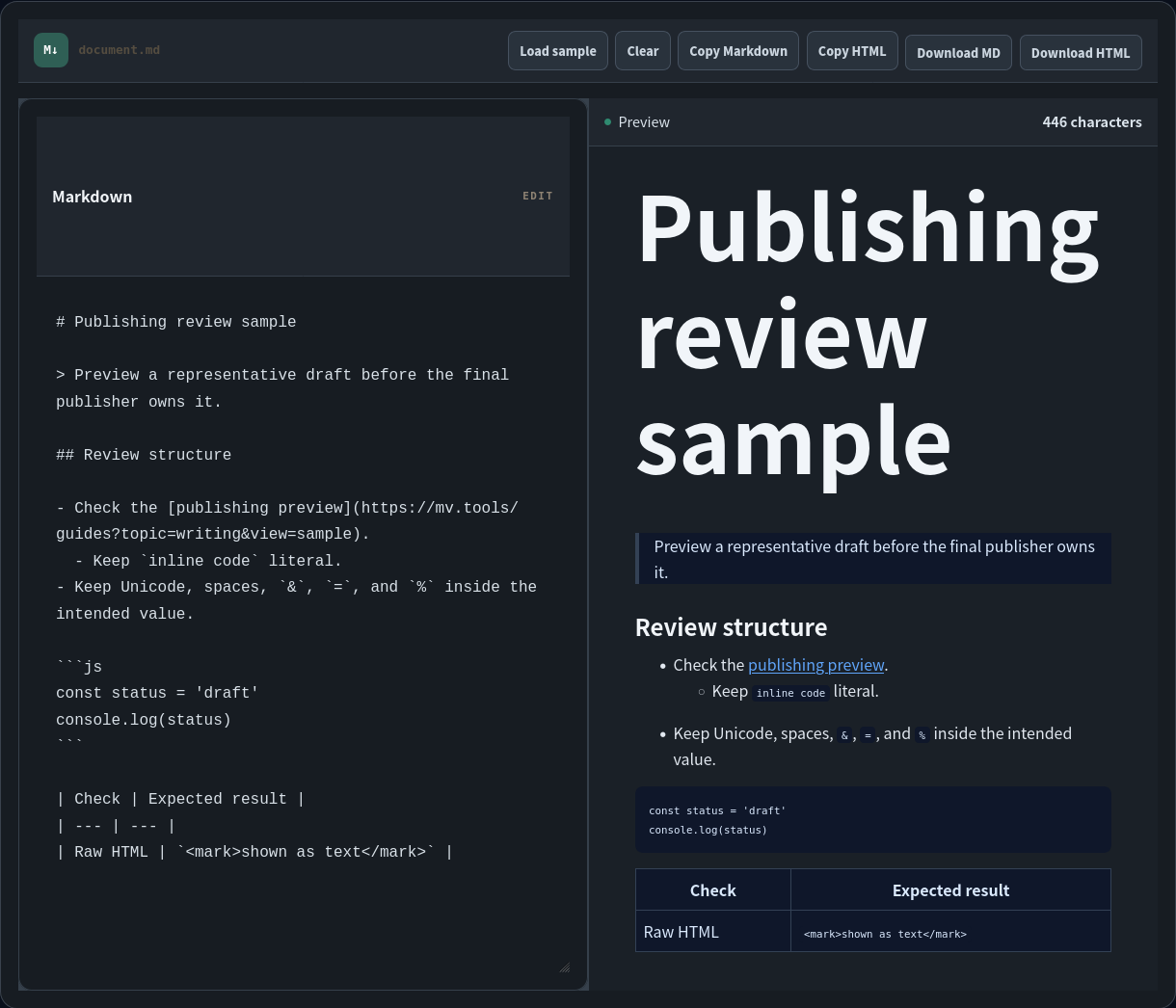This screenshot has height=1008, width=1176.
Task: Click the Expected result table header
Action: tap(950, 890)
